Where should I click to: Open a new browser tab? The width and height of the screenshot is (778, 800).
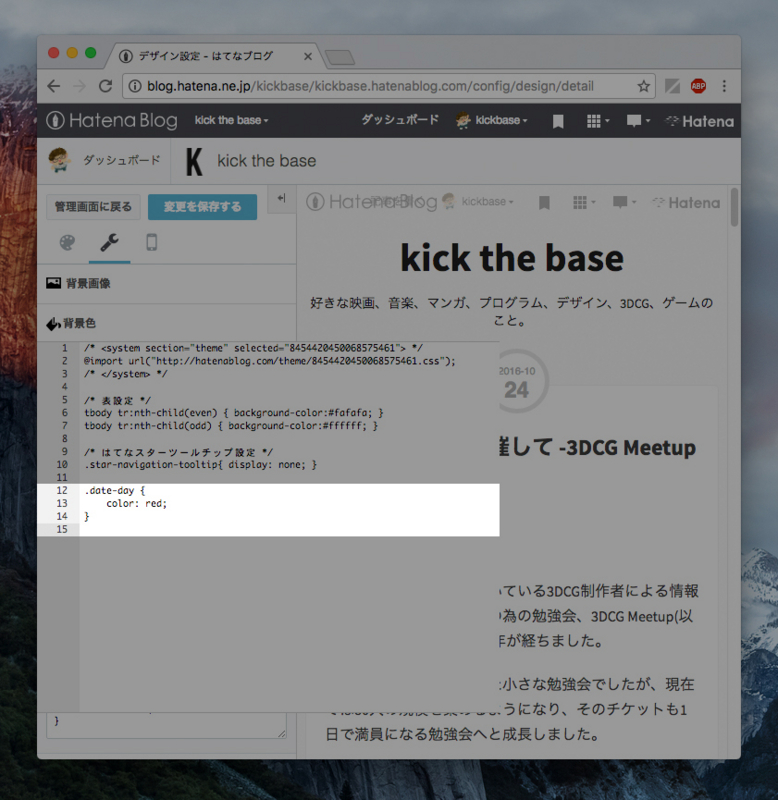pyautogui.click(x=340, y=57)
